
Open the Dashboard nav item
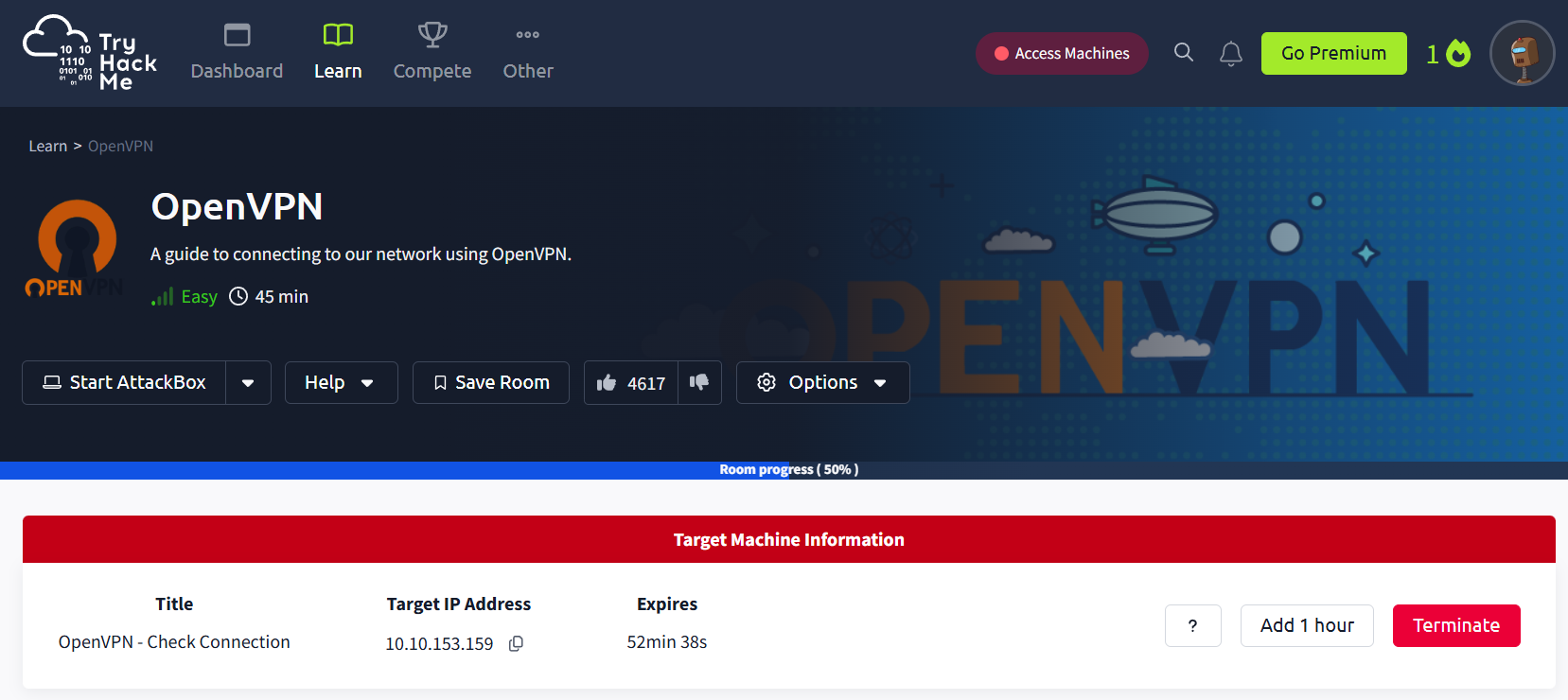click(x=237, y=53)
